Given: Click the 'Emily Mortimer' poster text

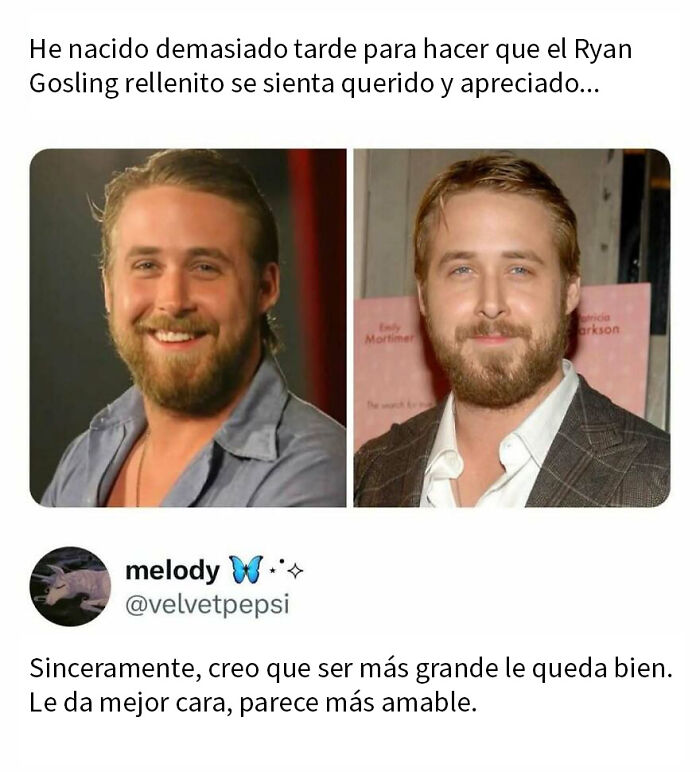Looking at the screenshot, I should 389,334.
